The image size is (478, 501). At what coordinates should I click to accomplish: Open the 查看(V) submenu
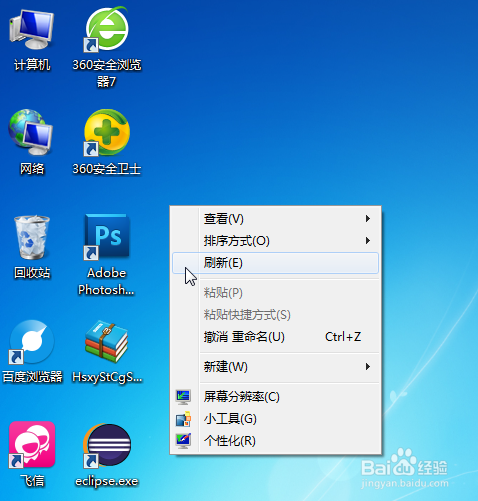pos(275,219)
